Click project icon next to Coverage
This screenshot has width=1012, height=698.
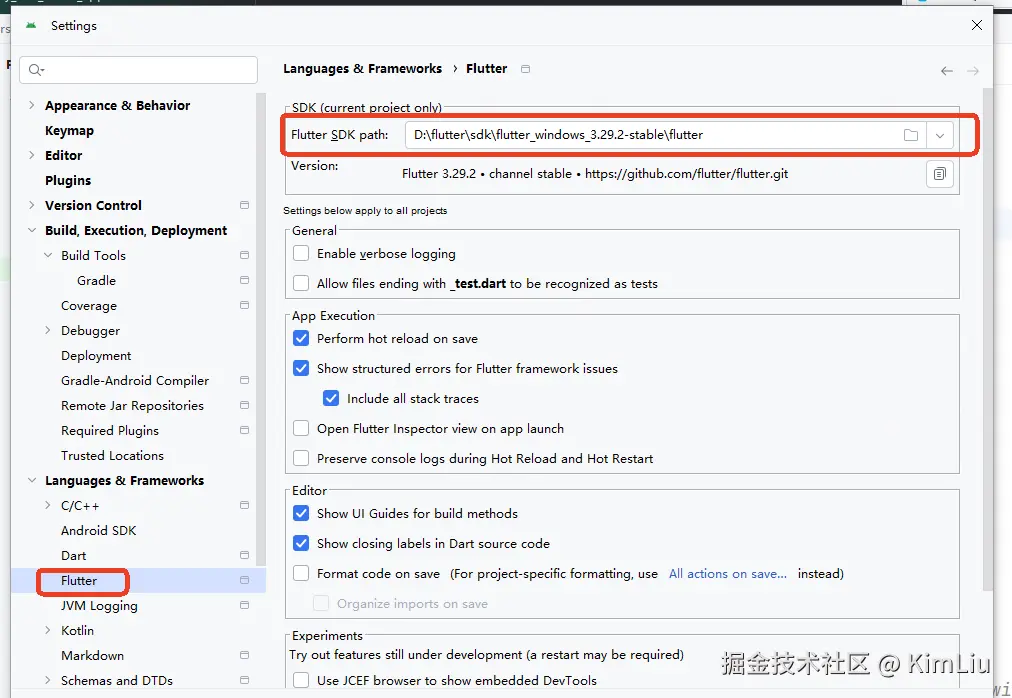[x=245, y=305]
